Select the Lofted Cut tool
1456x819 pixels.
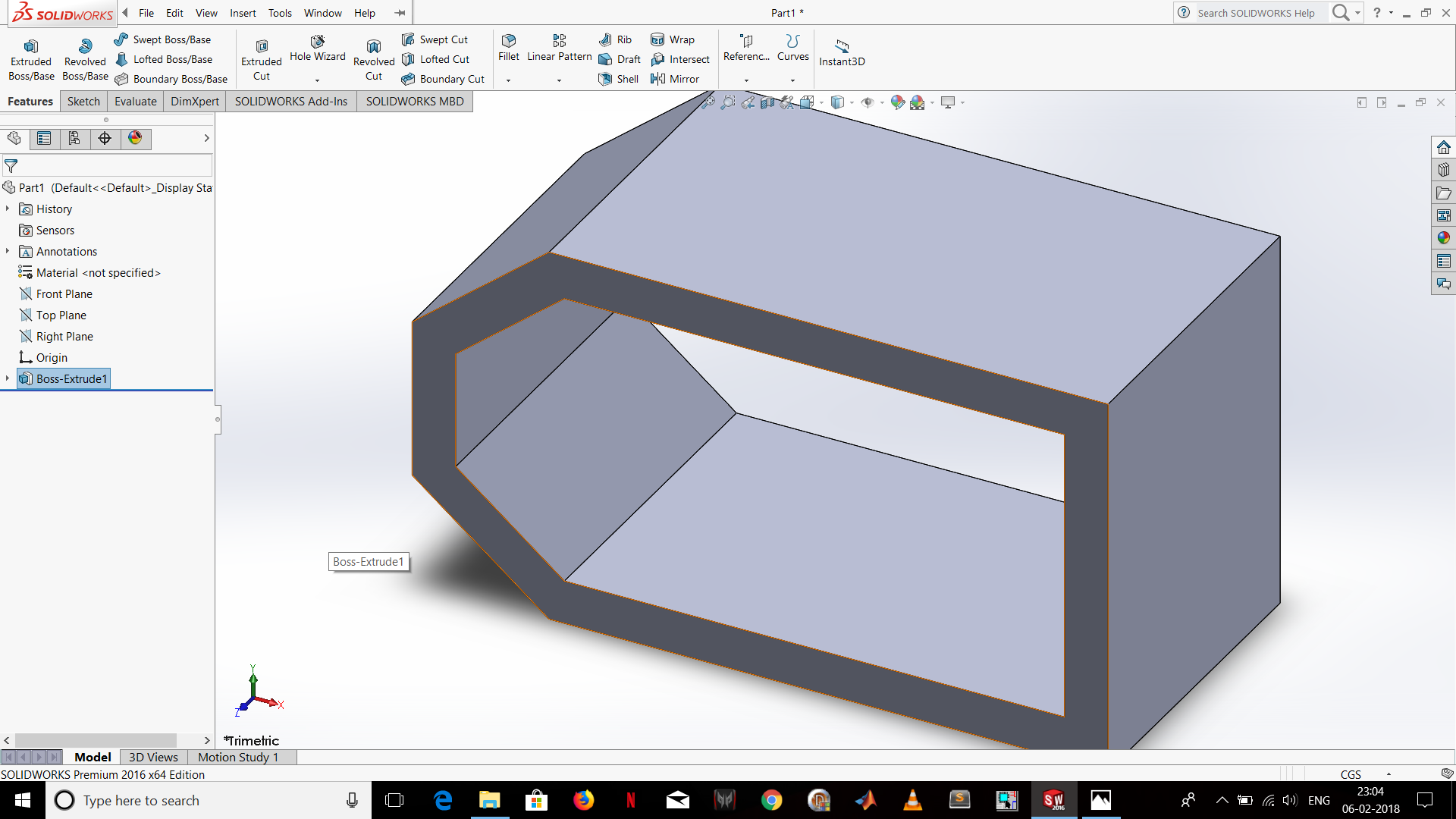click(435, 59)
